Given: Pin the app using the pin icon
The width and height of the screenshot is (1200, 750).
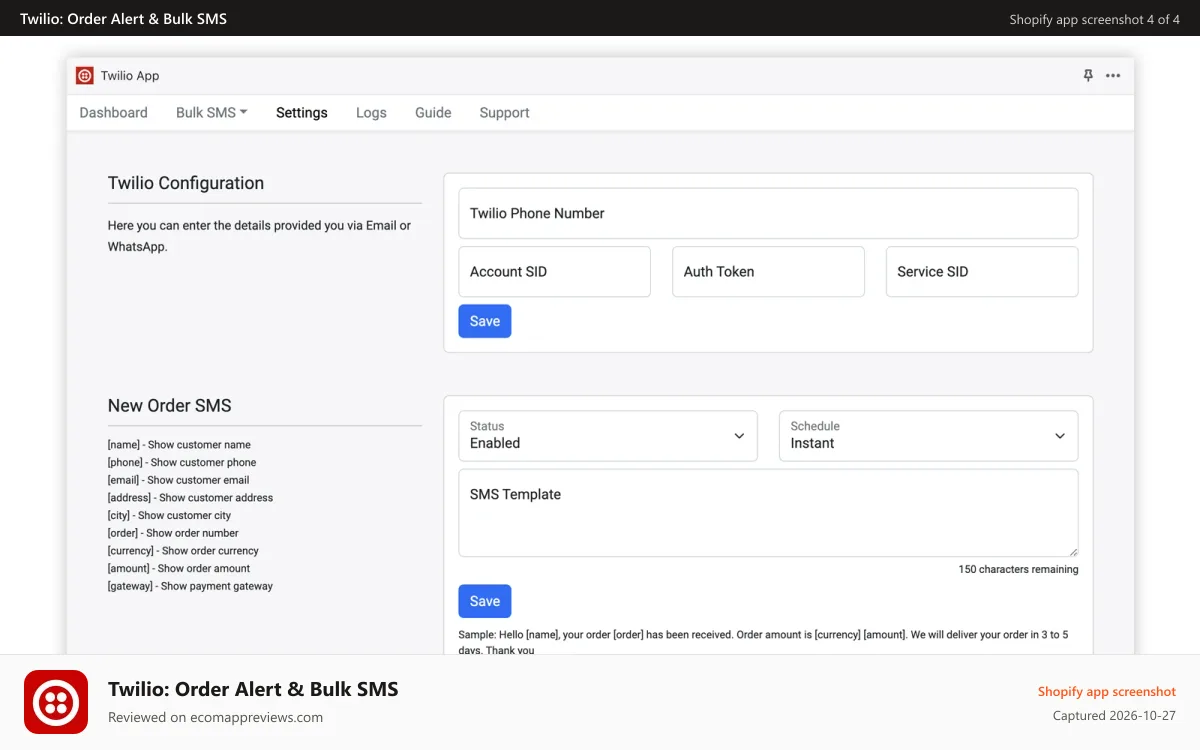Looking at the screenshot, I should [1088, 76].
